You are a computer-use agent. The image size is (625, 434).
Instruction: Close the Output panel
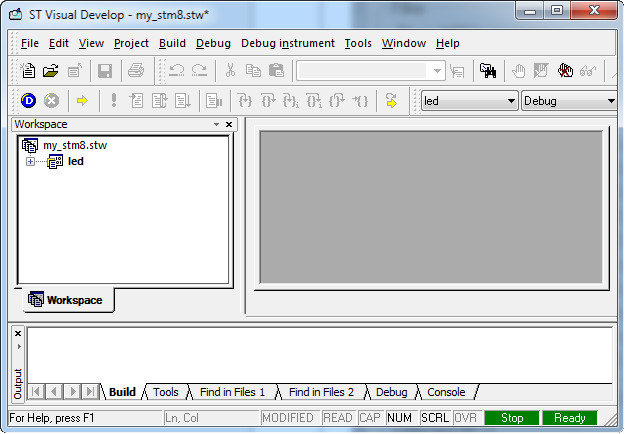(x=18, y=334)
